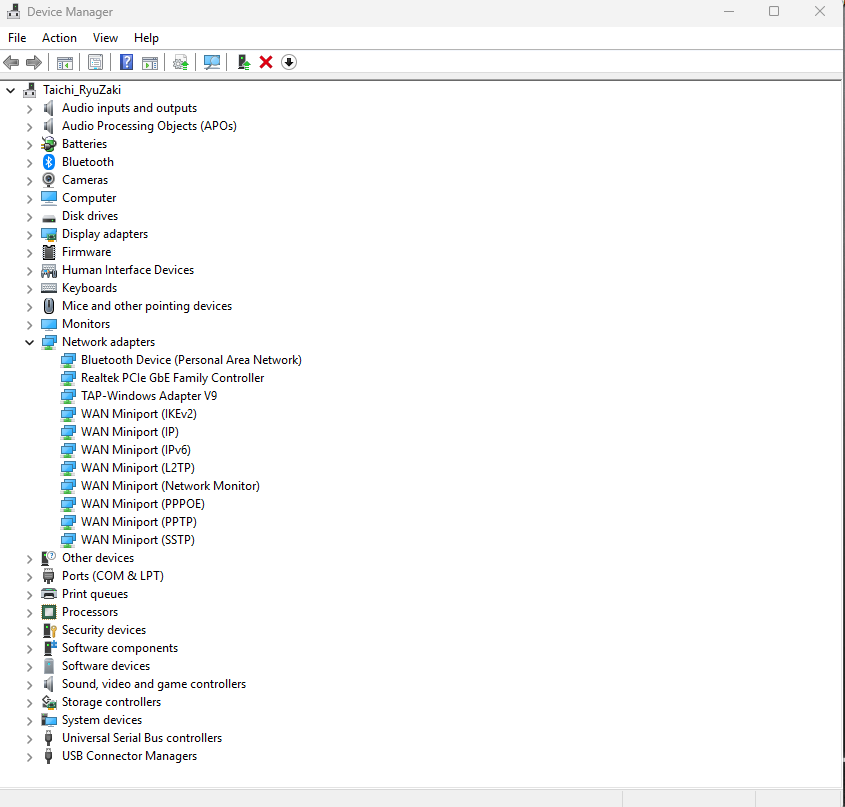Expand Ports (COM & LPT)
This screenshot has height=807, width=845.
pyautogui.click(x=29, y=576)
